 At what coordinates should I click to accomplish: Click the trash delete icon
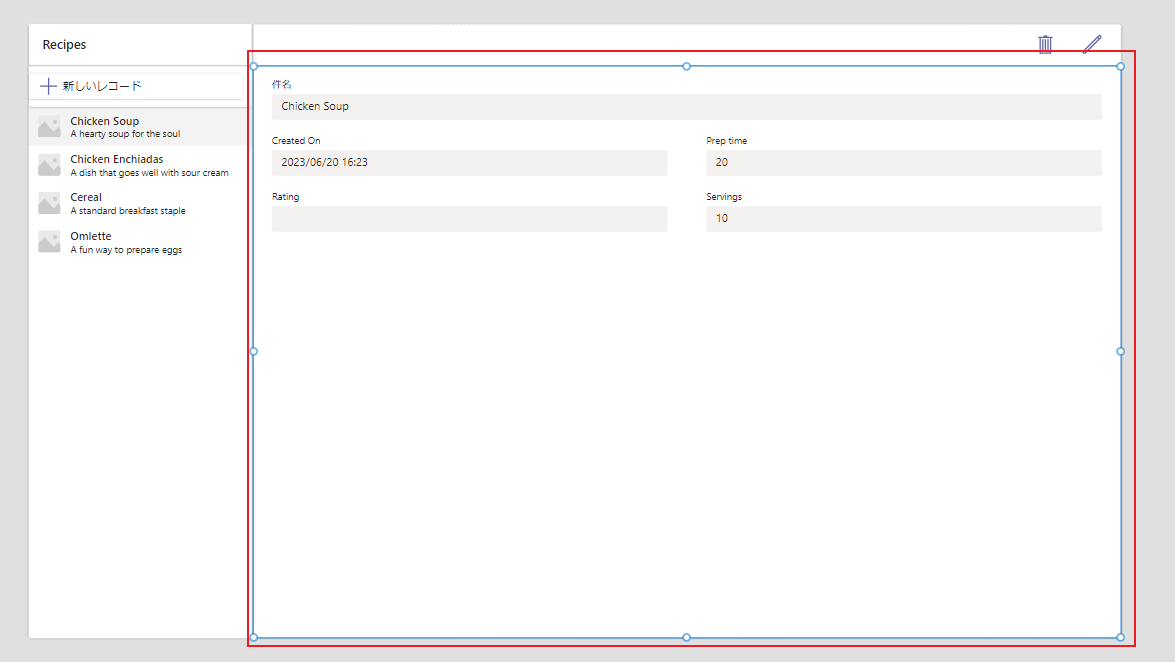(1045, 44)
